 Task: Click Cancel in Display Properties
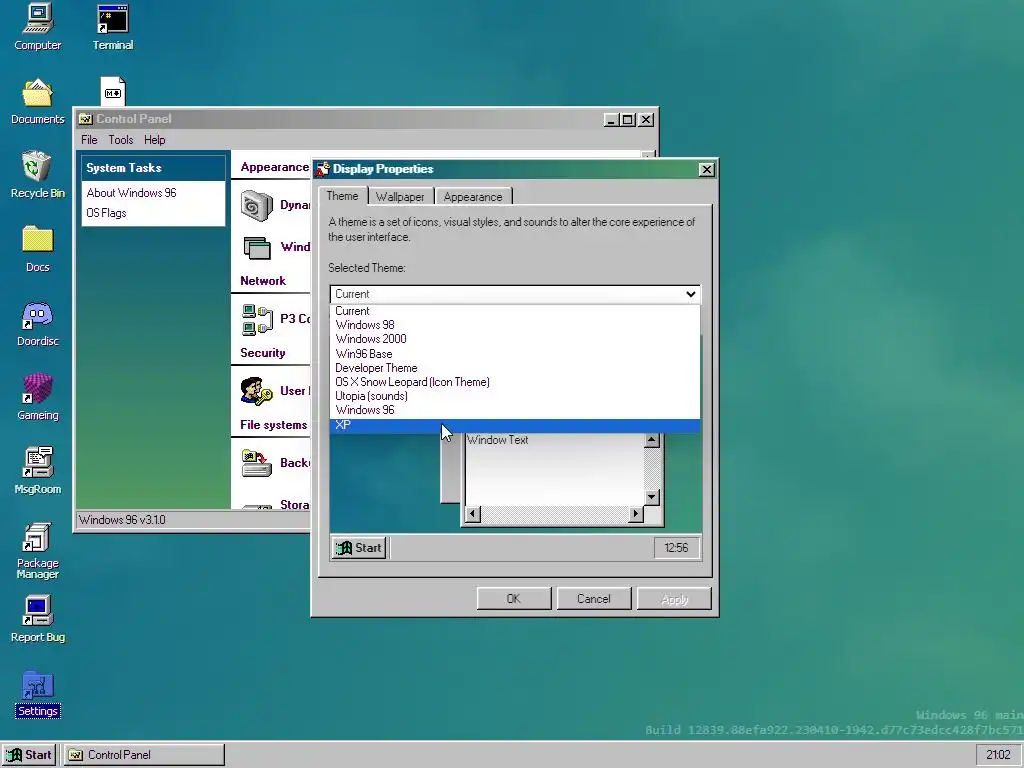(594, 599)
